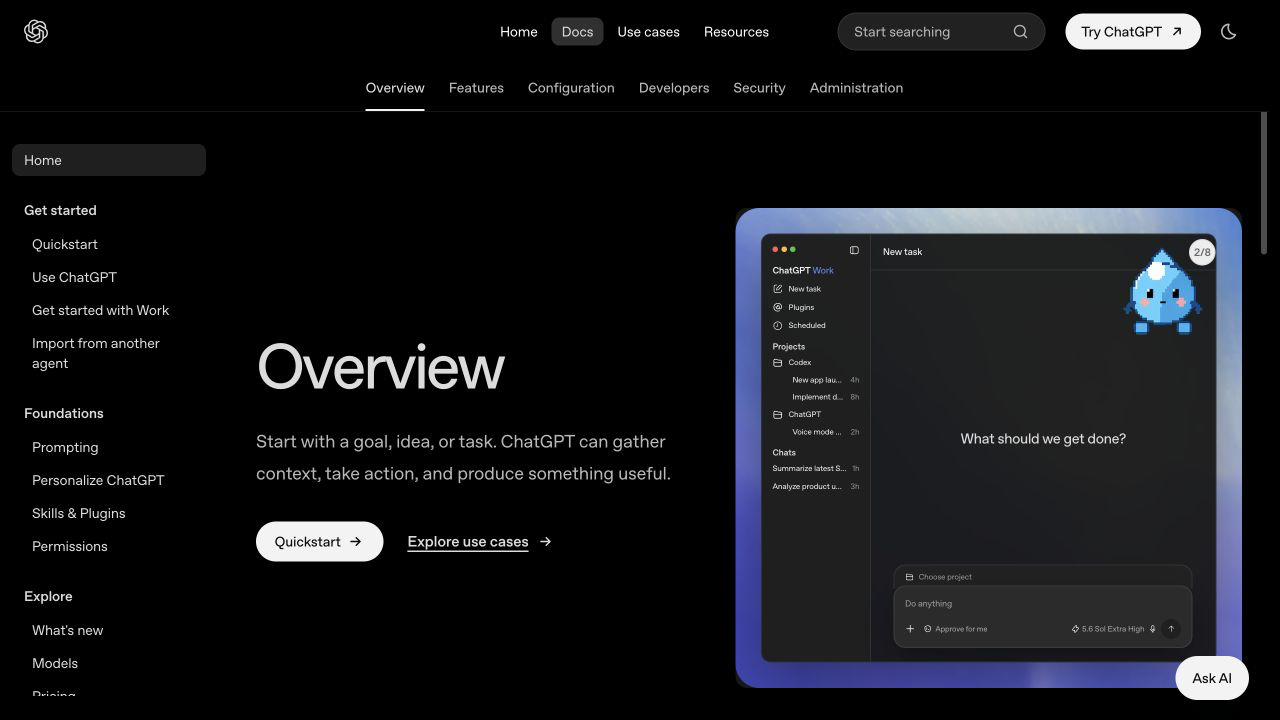
Task: Click the 2/8 slide counter badge
Action: point(1202,252)
